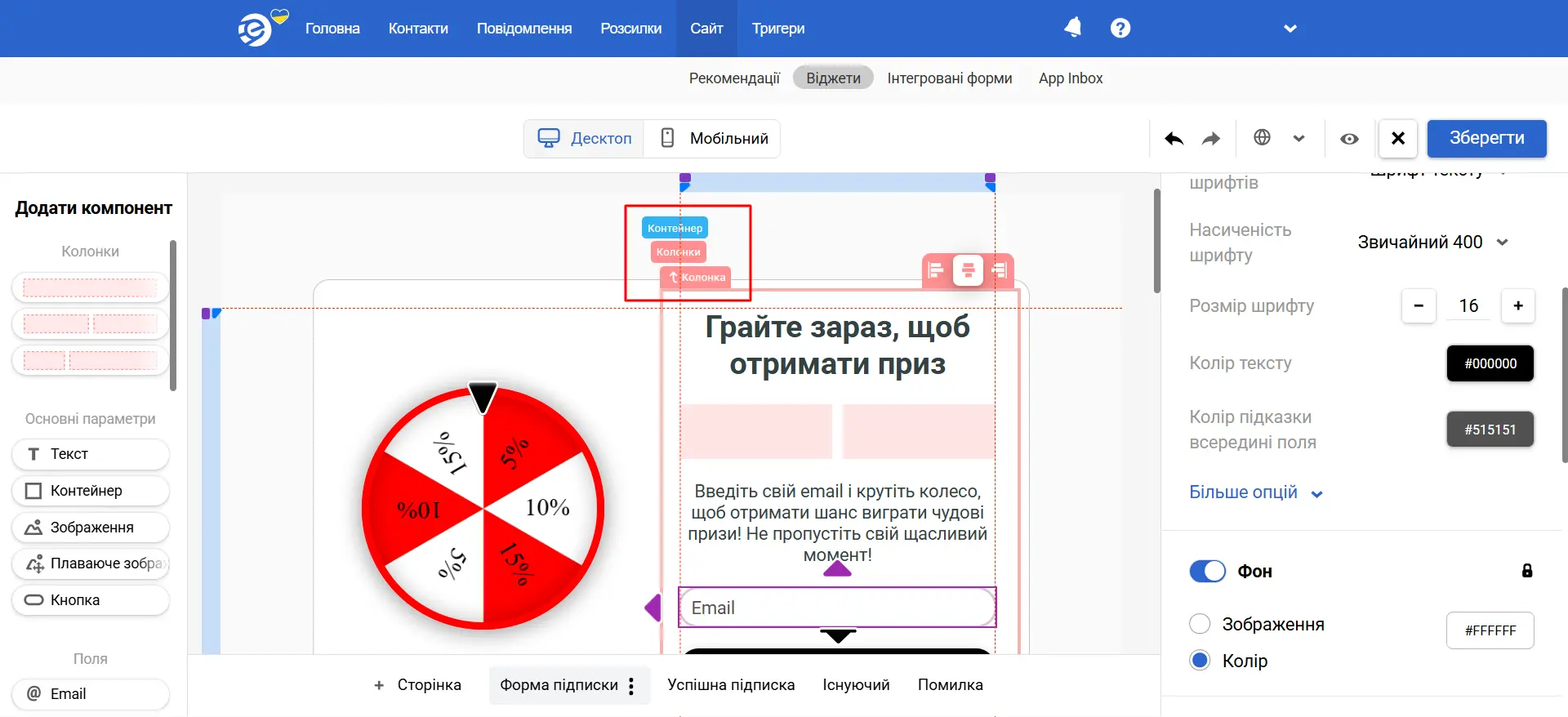The image size is (1568, 717).
Task: Switch to Існуючий page
Action: [856, 685]
